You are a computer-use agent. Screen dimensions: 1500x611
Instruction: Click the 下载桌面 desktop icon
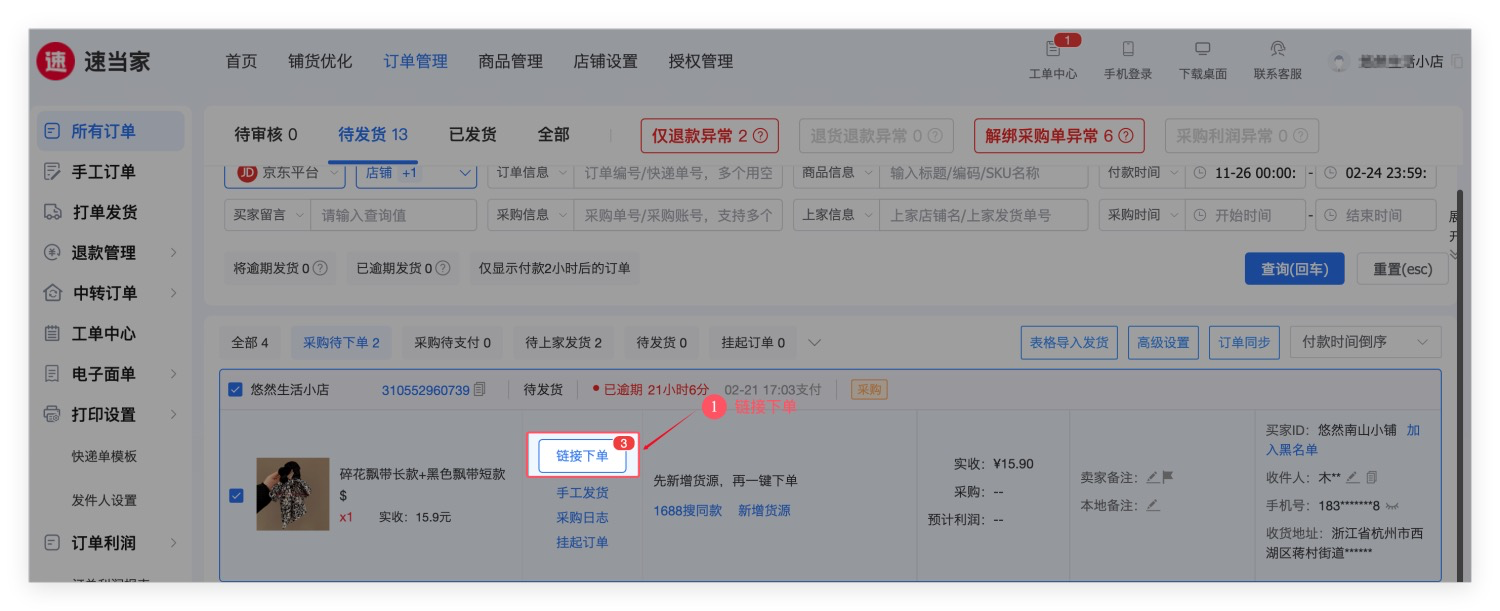pos(1202,50)
